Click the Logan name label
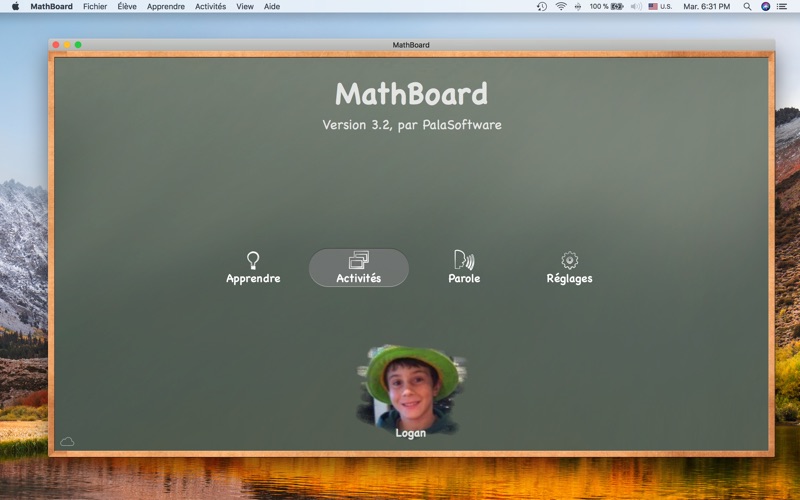The height and width of the screenshot is (500, 800). click(x=411, y=433)
